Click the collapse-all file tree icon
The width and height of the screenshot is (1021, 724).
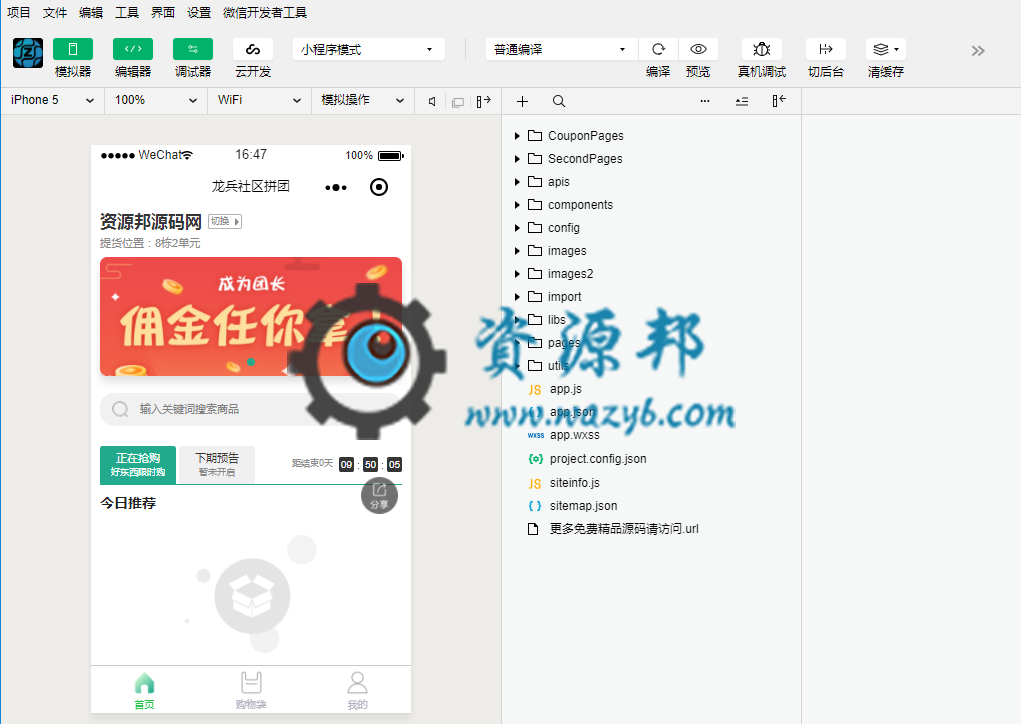pos(742,102)
